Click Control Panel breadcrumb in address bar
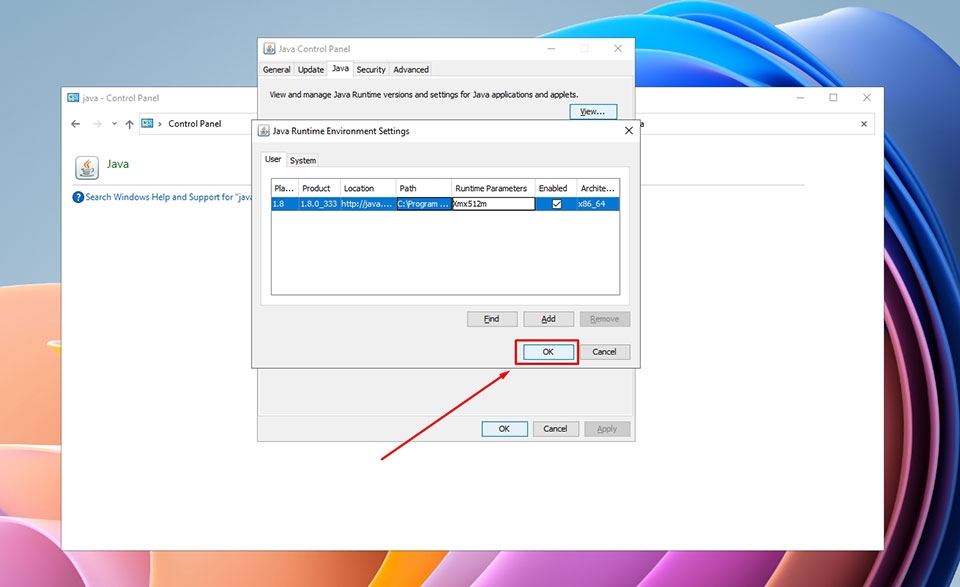This screenshot has height=587, width=960. 195,124
